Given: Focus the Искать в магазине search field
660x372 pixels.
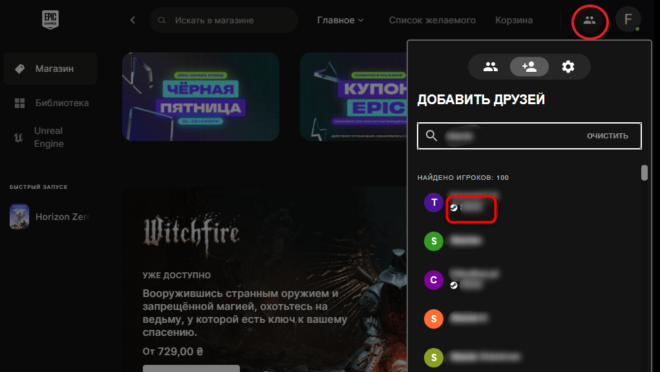Looking at the screenshot, I should (x=224, y=20).
